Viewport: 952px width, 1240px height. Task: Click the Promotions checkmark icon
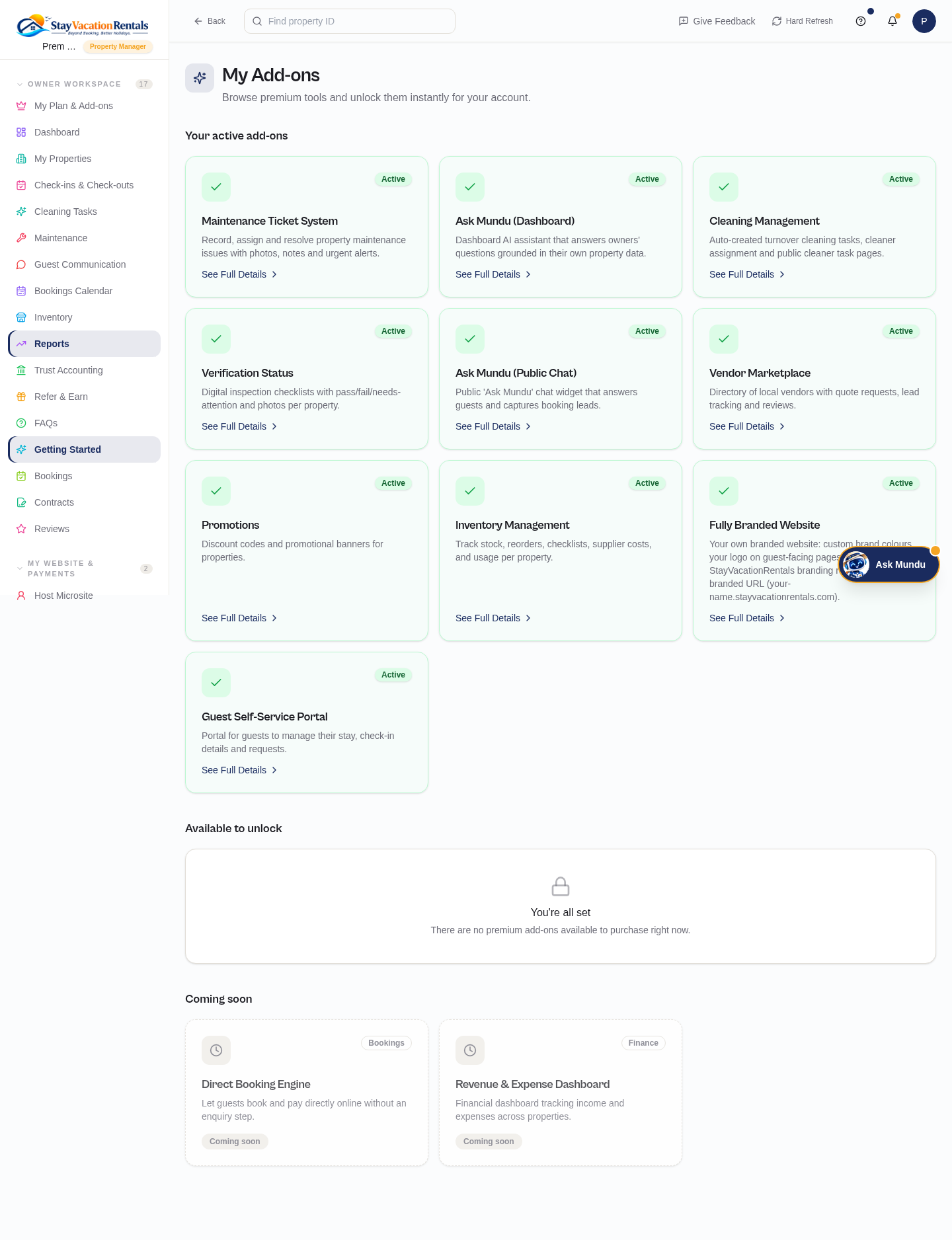[216, 491]
